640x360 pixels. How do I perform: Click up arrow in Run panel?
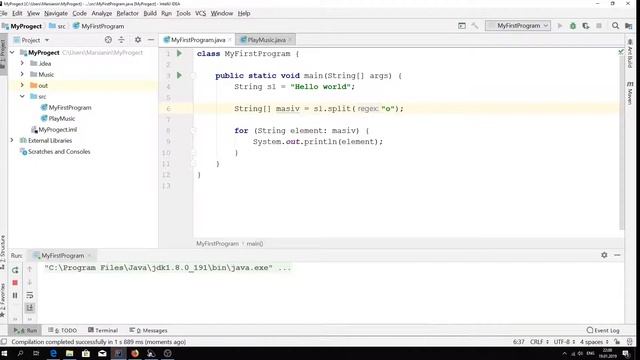(x=30, y=269)
